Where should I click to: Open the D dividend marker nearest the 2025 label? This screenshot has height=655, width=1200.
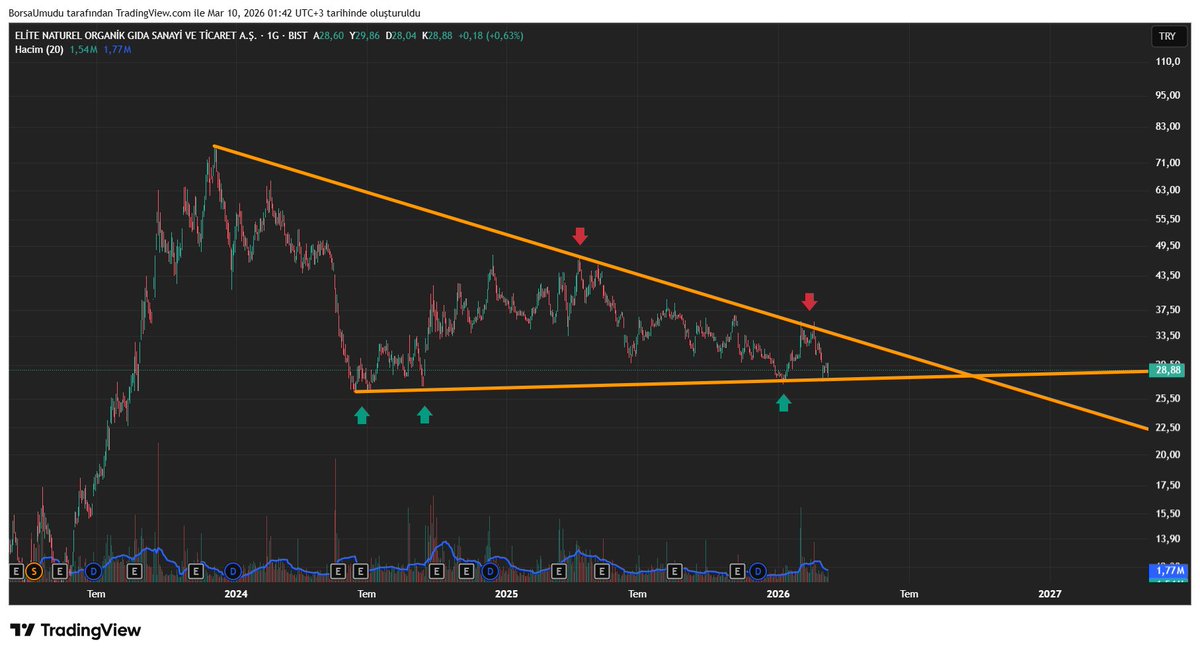(x=490, y=571)
